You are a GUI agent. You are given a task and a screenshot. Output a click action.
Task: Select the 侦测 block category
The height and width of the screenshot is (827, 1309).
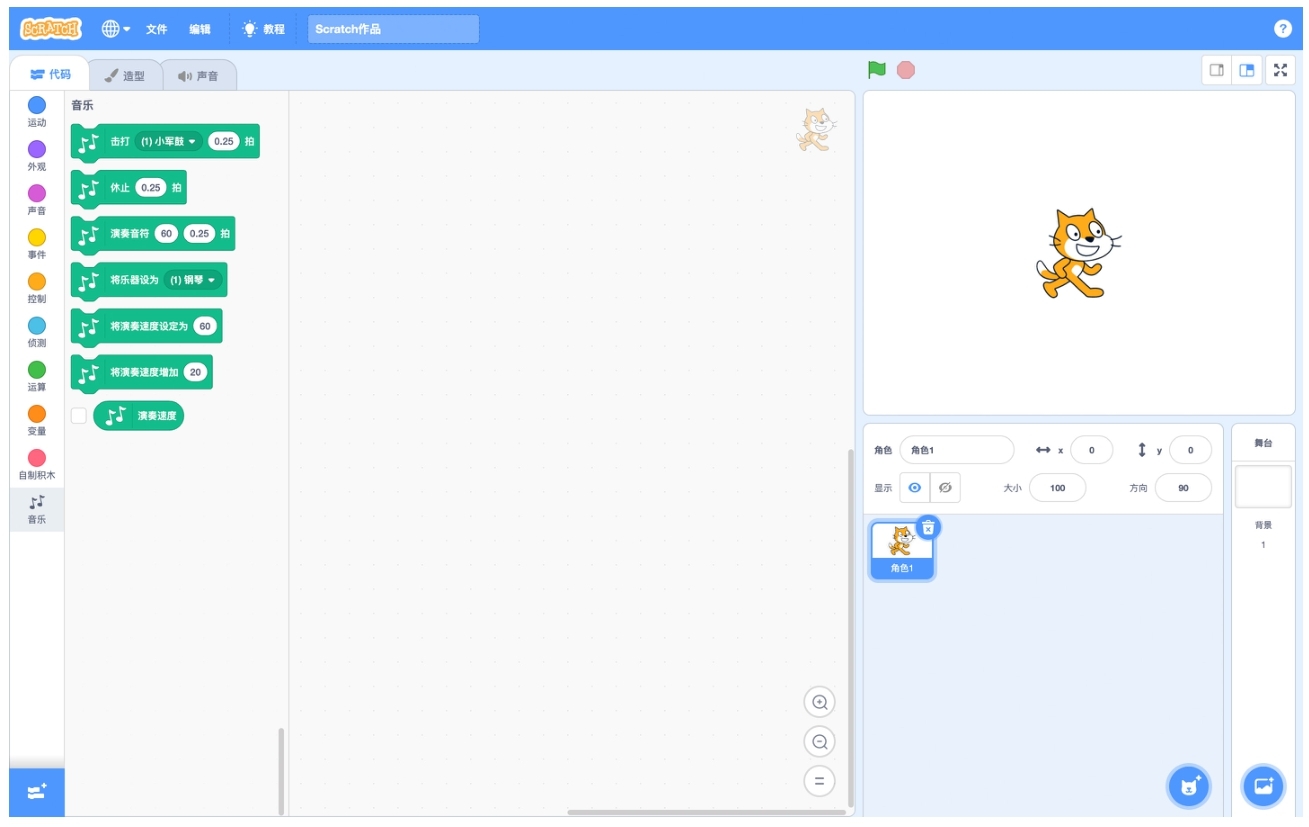(x=37, y=332)
